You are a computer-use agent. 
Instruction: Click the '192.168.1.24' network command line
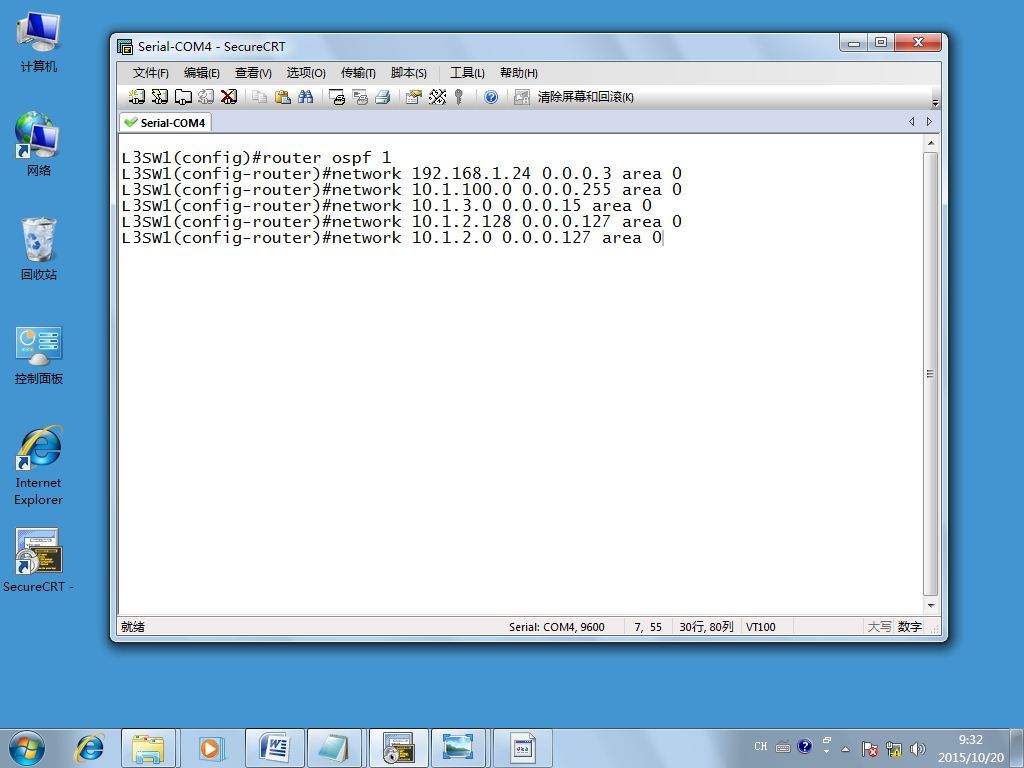[x=402, y=174]
